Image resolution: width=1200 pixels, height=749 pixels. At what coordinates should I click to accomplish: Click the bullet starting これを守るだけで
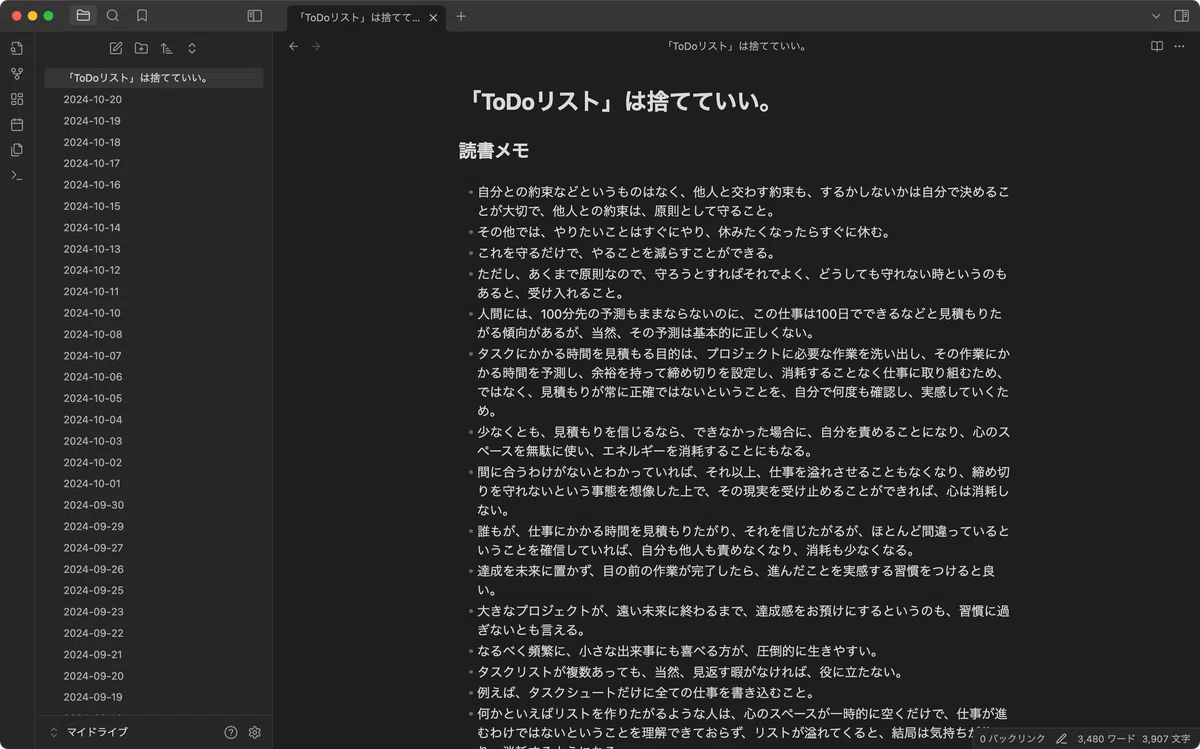tap(626, 252)
